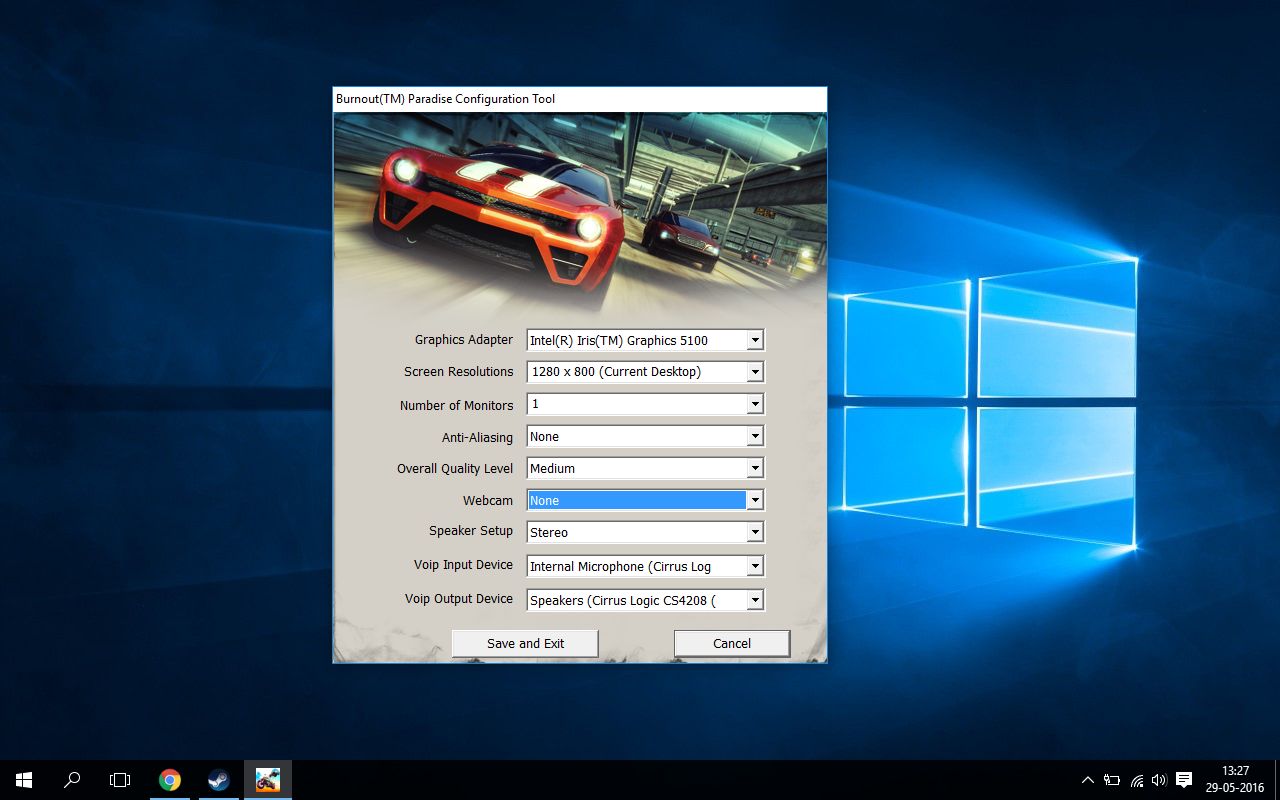This screenshot has height=800, width=1280.
Task: Click the 'Overall Quality Level' label
Action: 455,468
